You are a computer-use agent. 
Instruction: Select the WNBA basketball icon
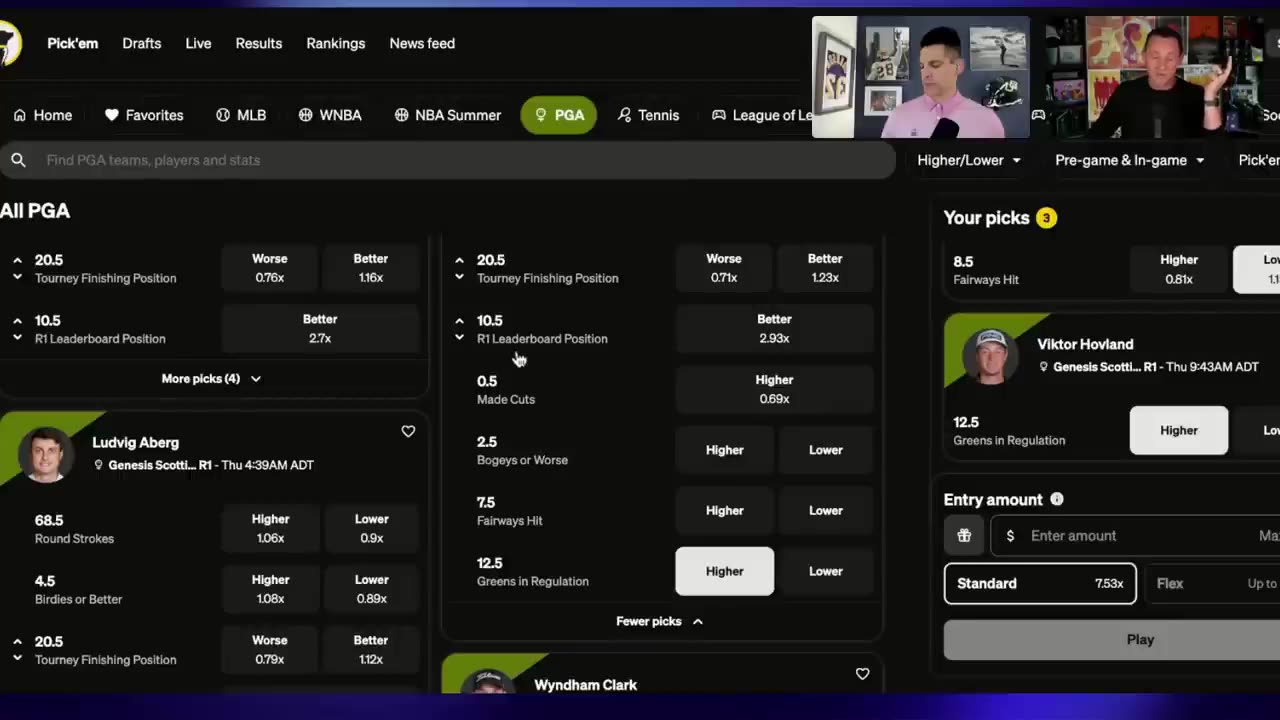306,115
